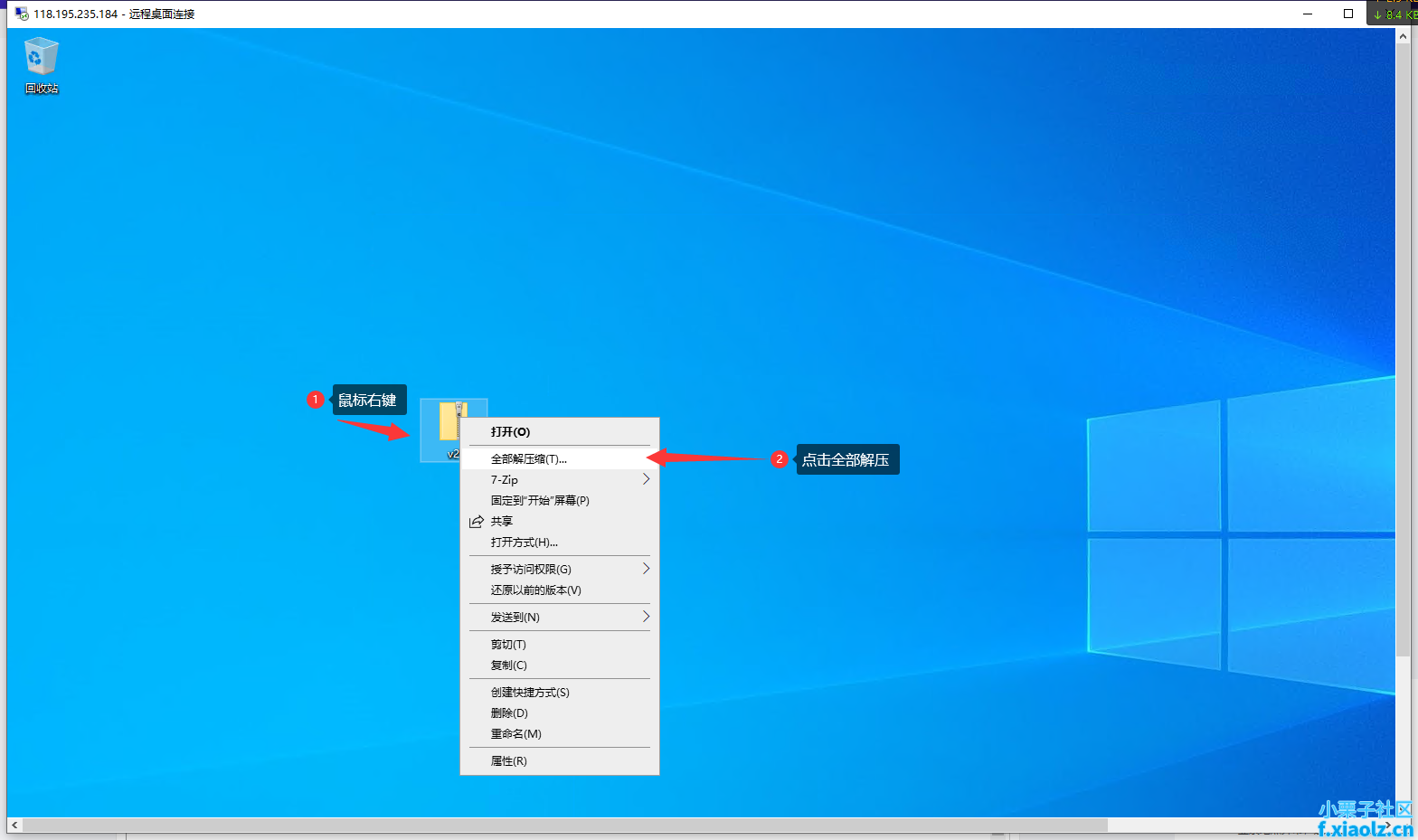Click the horizontal scrollbar left arrow
The image size is (1418, 840).
point(14,825)
